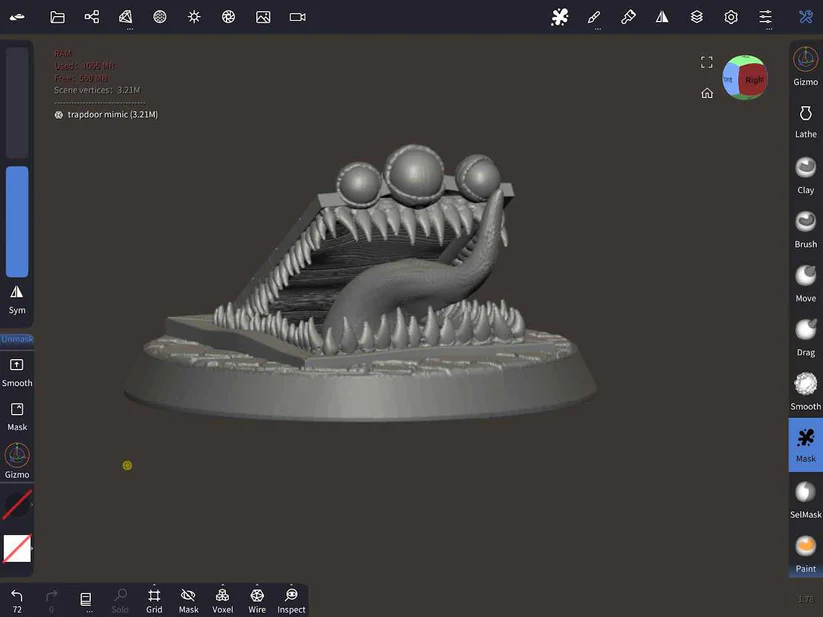Open the tools wrench menu
The image size is (823, 617).
coord(806,17)
